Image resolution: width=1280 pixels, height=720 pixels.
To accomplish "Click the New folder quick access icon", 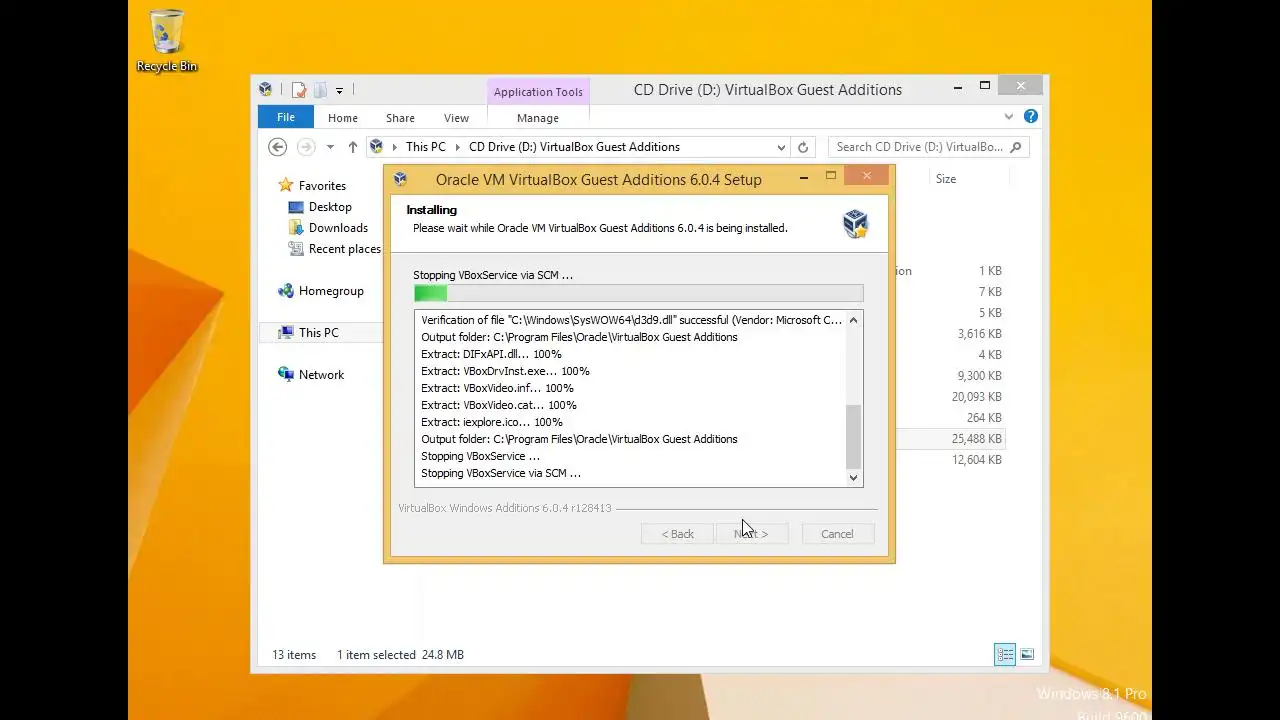I will [x=320, y=90].
